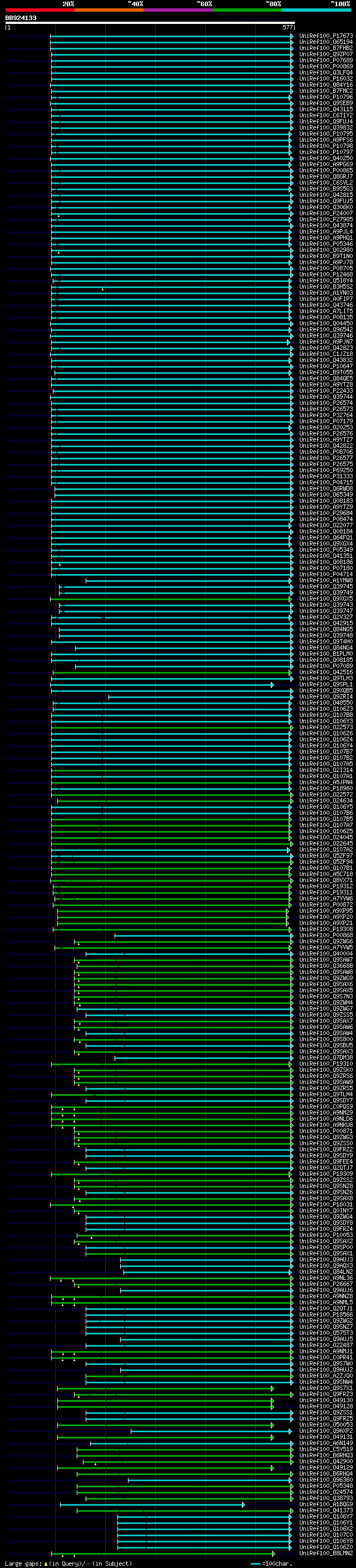Click the cyan =100char. scale bar
The image size is (356, 1568).
(x=255, y=1564)
